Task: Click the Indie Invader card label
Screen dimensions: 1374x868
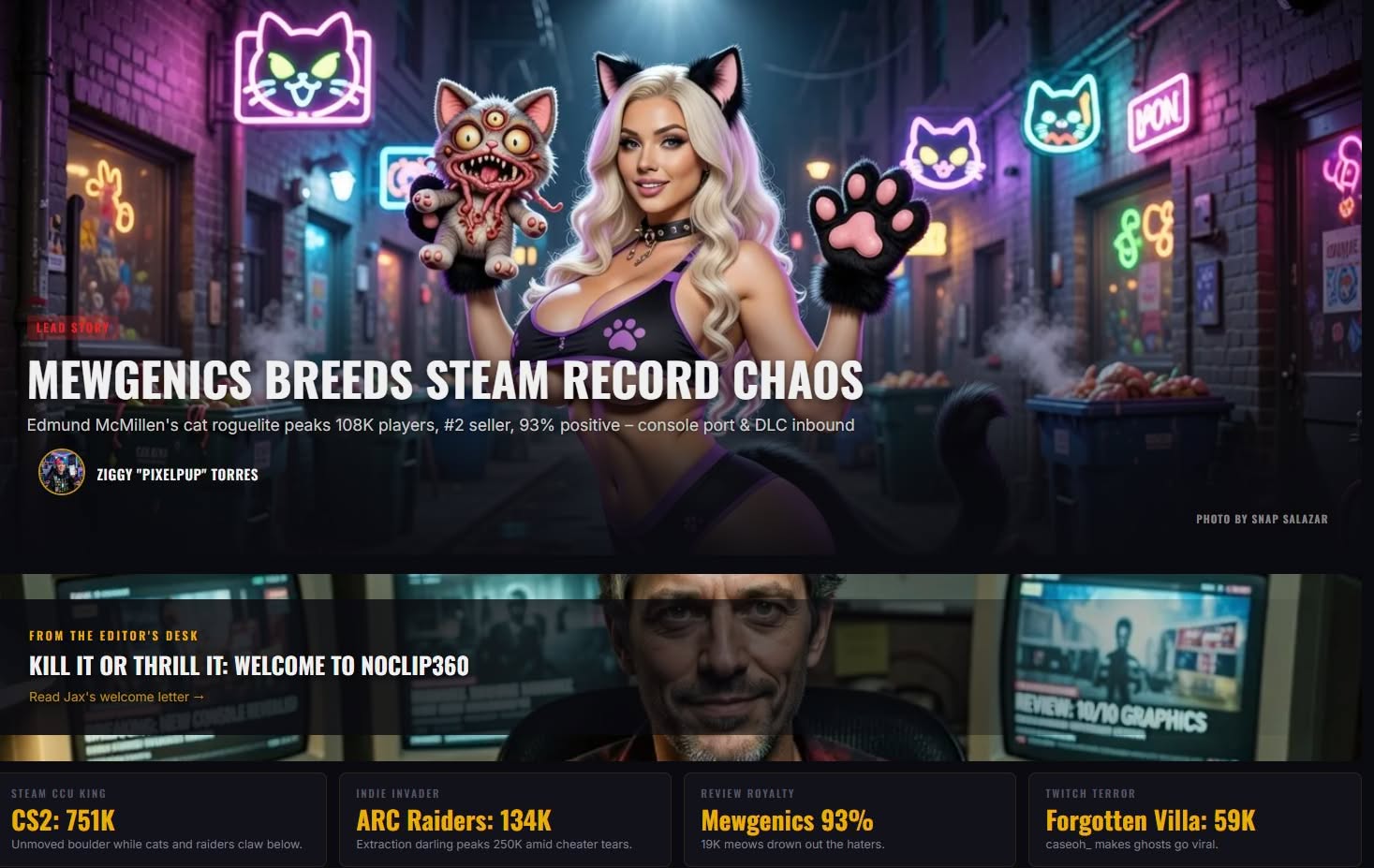Action: coord(397,793)
